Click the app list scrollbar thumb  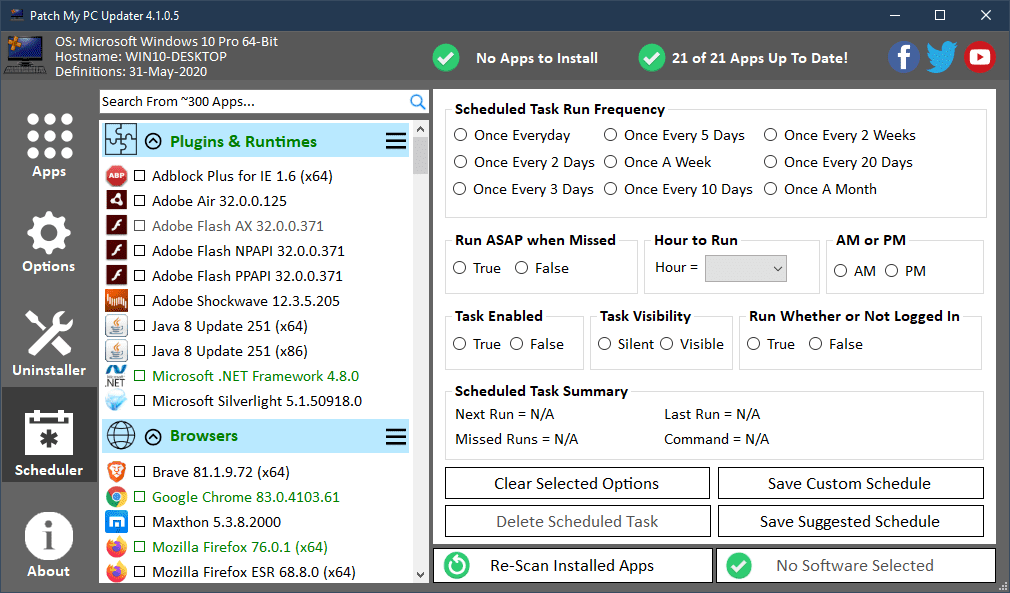[x=421, y=155]
